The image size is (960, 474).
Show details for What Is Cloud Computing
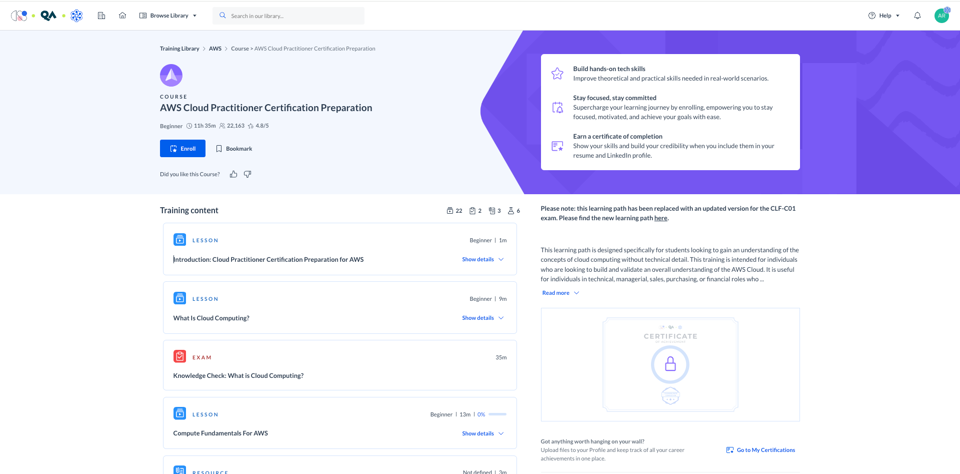coord(483,318)
